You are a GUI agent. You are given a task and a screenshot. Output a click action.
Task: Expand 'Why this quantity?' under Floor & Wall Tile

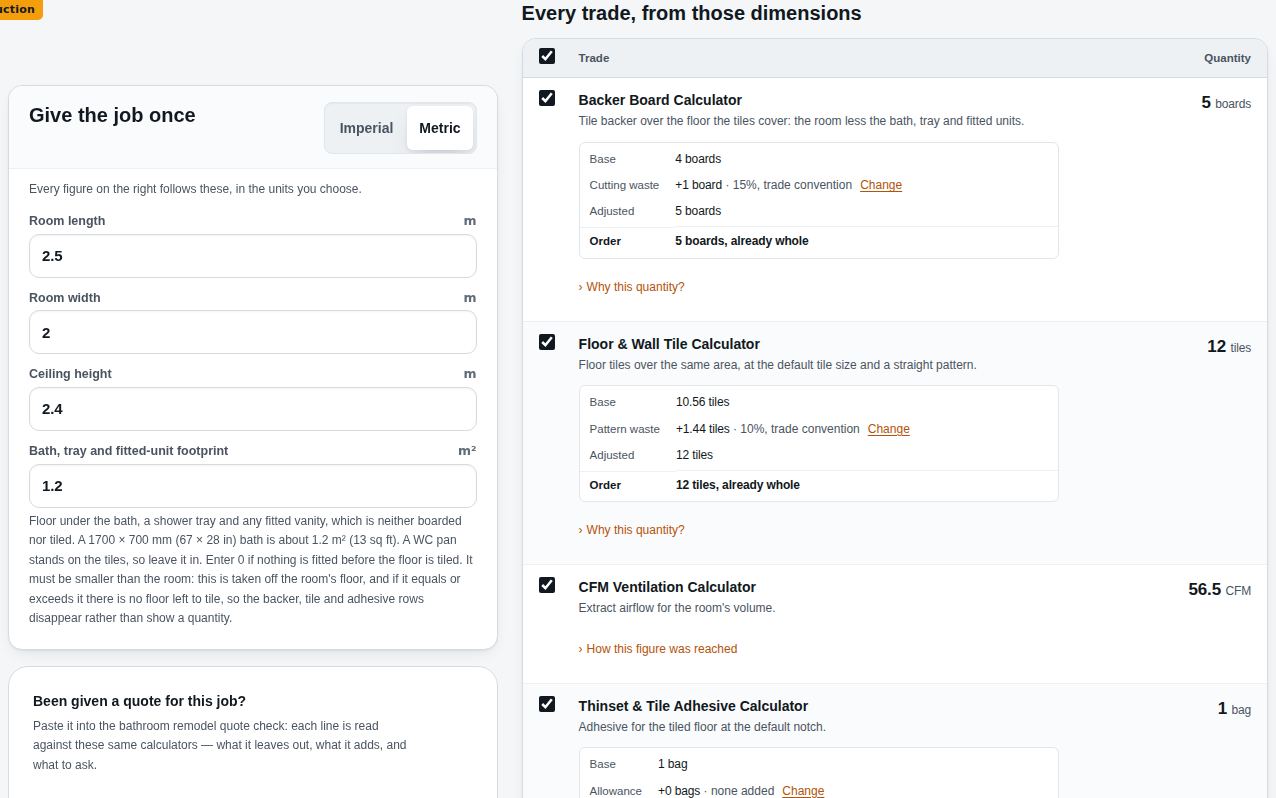pos(632,530)
